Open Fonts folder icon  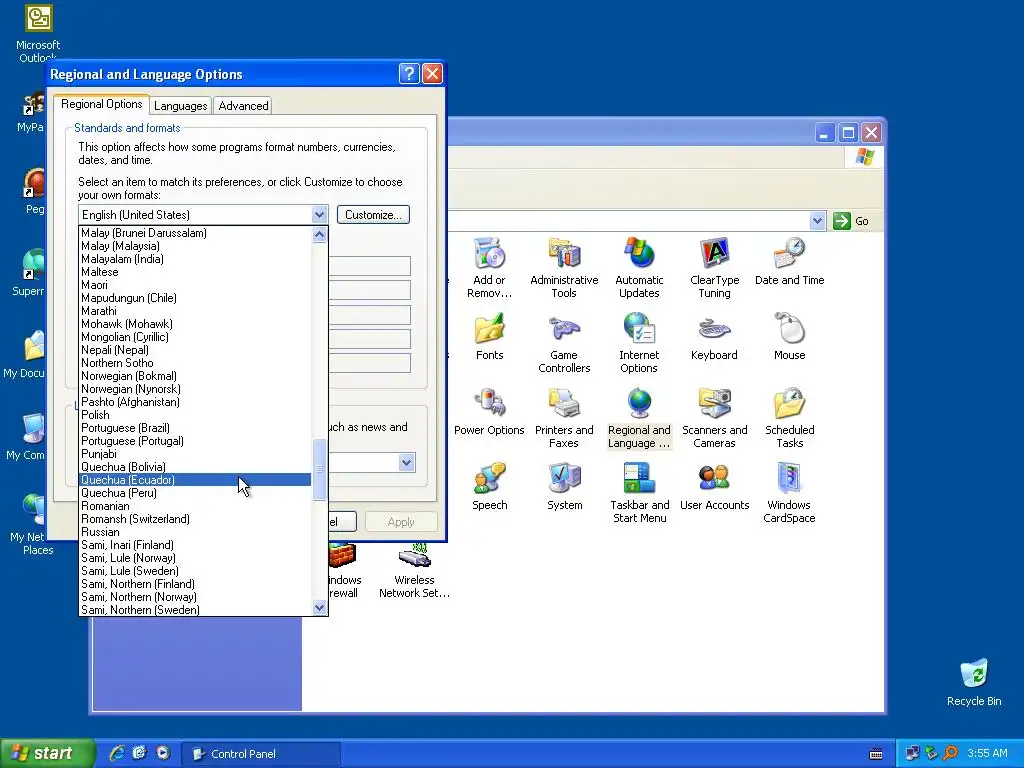[x=489, y=328]
